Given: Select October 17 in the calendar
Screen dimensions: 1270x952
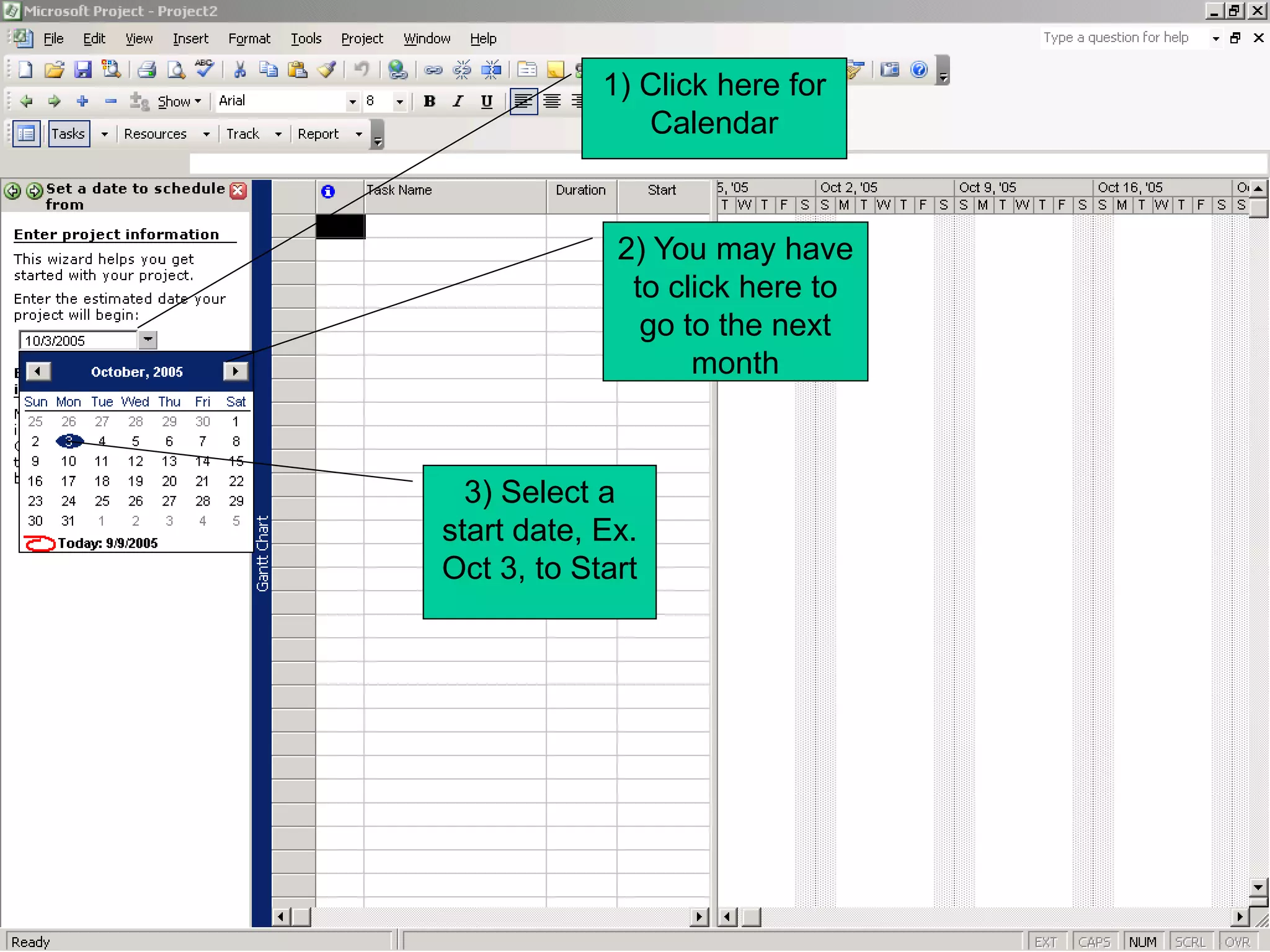Looking at the screenshot, I should click(x=68, y=481).
